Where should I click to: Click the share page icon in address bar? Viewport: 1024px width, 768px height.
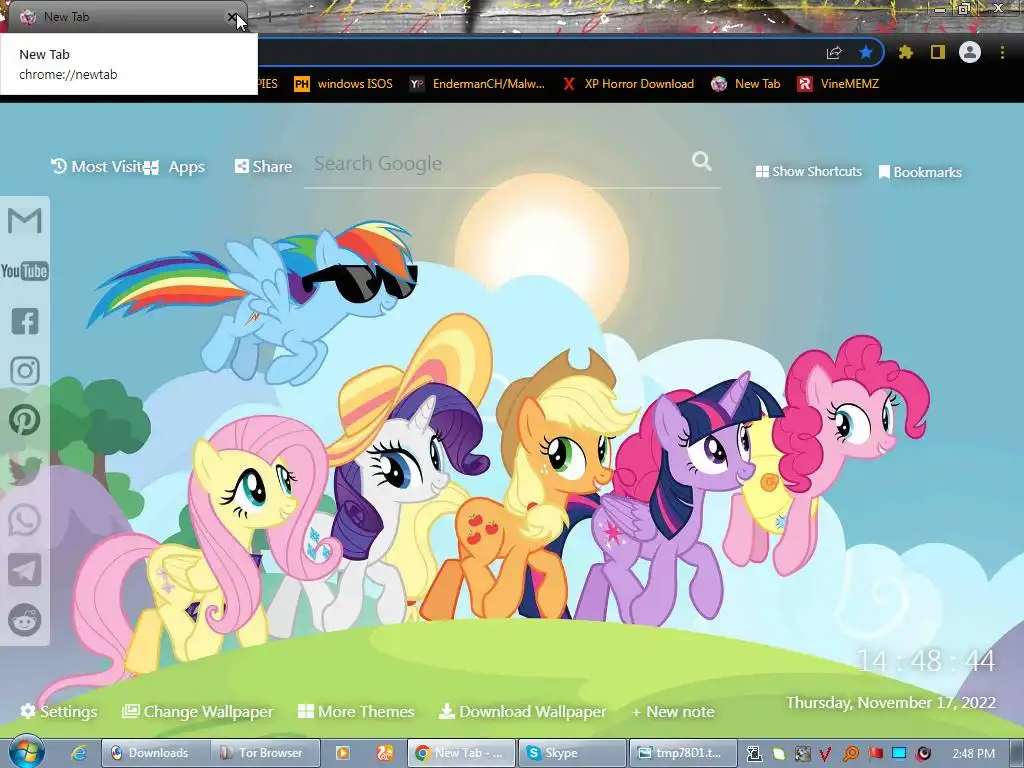834,52
